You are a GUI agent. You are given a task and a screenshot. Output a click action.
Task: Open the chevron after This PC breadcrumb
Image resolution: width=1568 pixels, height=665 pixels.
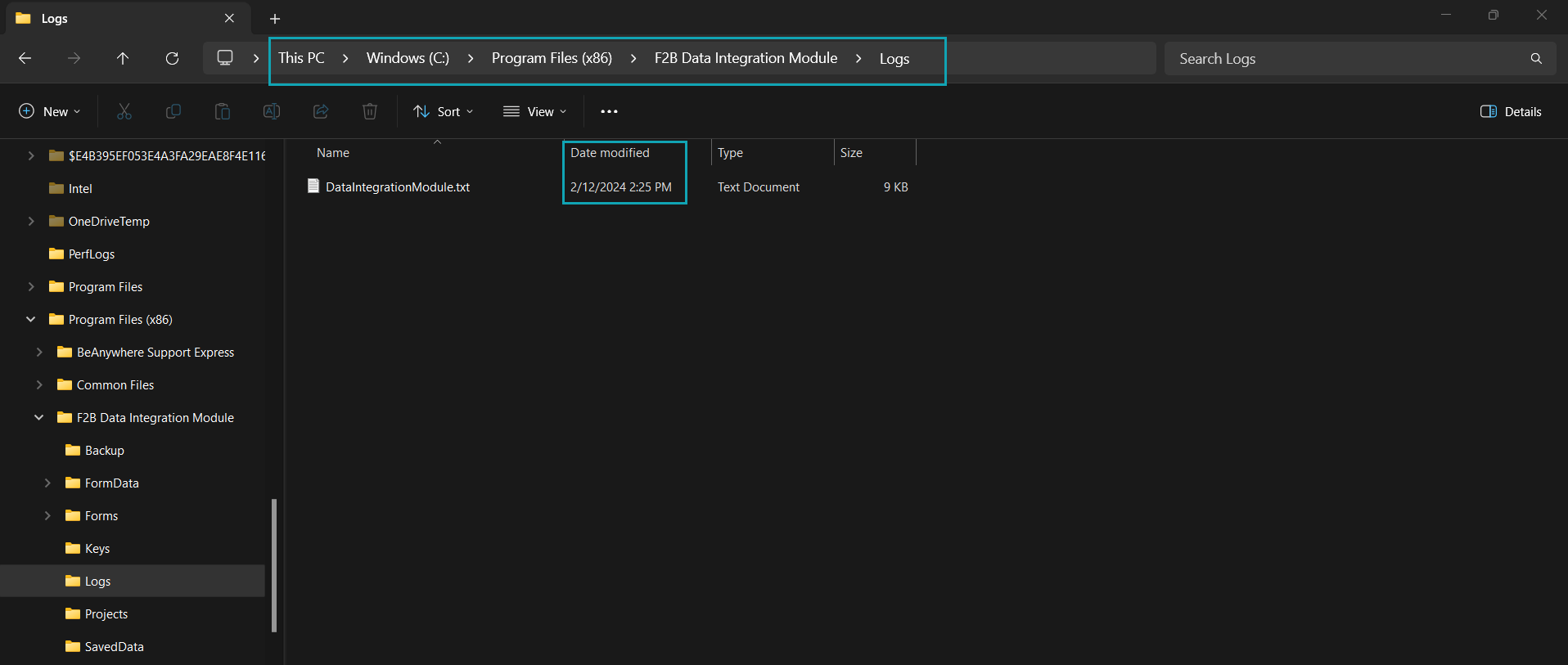coord(345,58)
